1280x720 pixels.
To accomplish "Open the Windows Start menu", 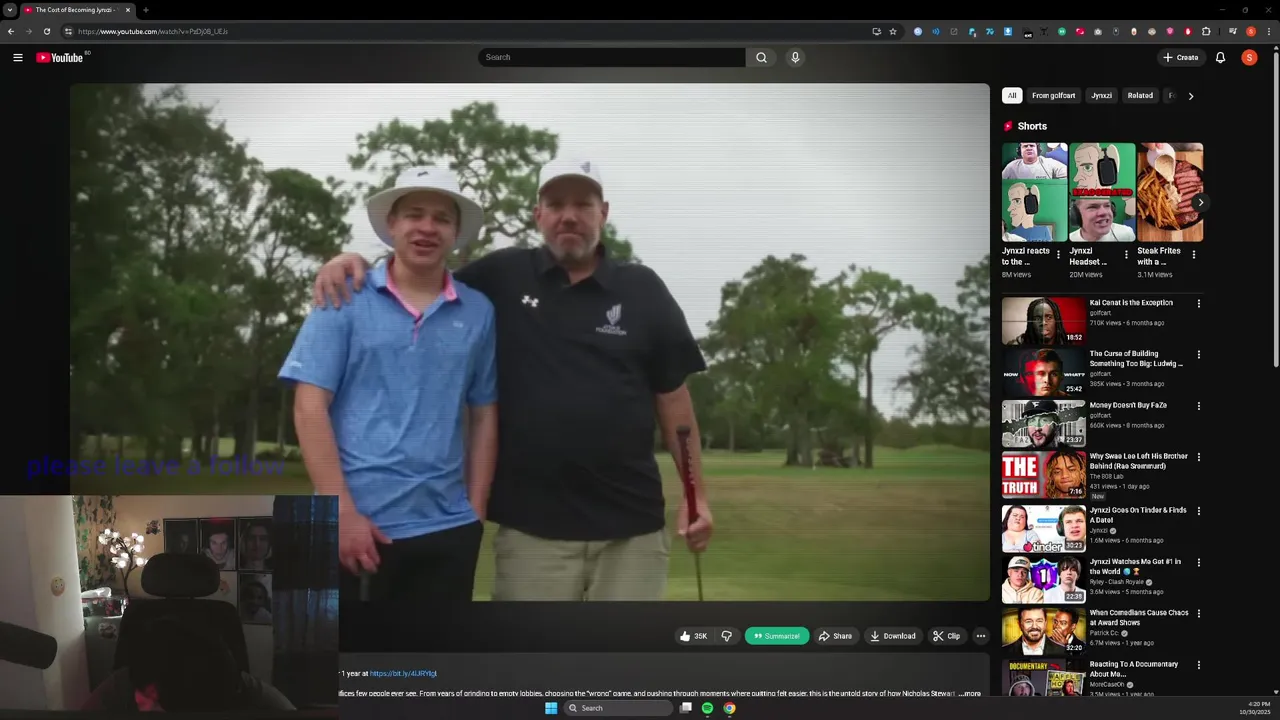I will [551, 708].
